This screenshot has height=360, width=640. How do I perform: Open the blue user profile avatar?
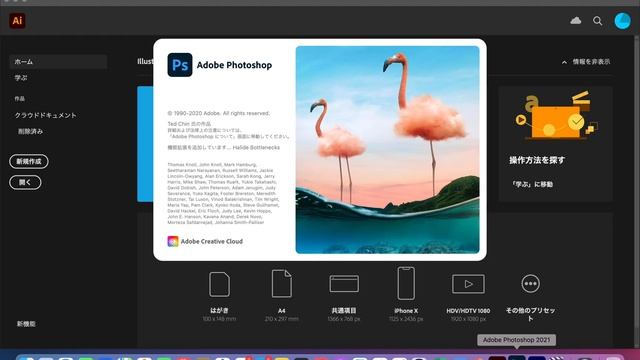click(622, 21)
